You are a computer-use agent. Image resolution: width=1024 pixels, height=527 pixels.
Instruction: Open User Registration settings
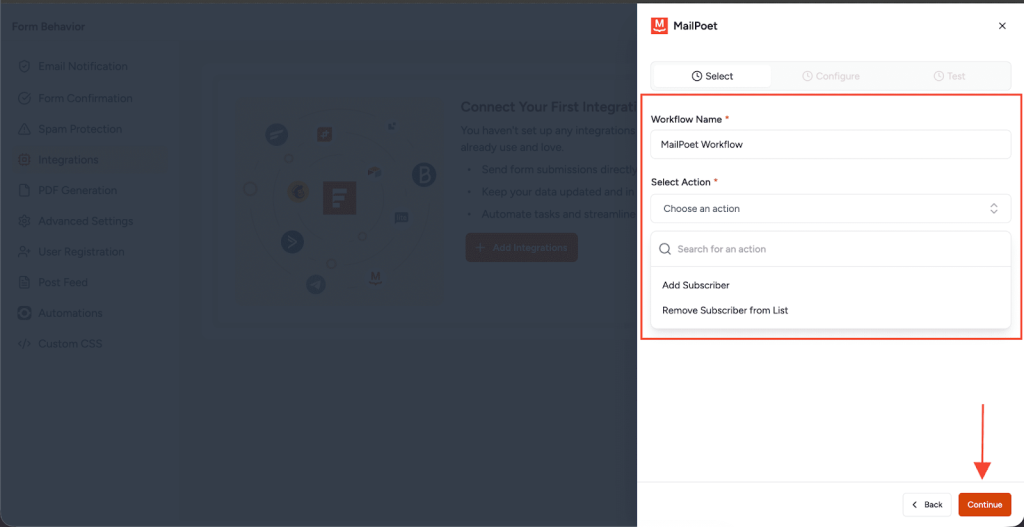[81, 252]
